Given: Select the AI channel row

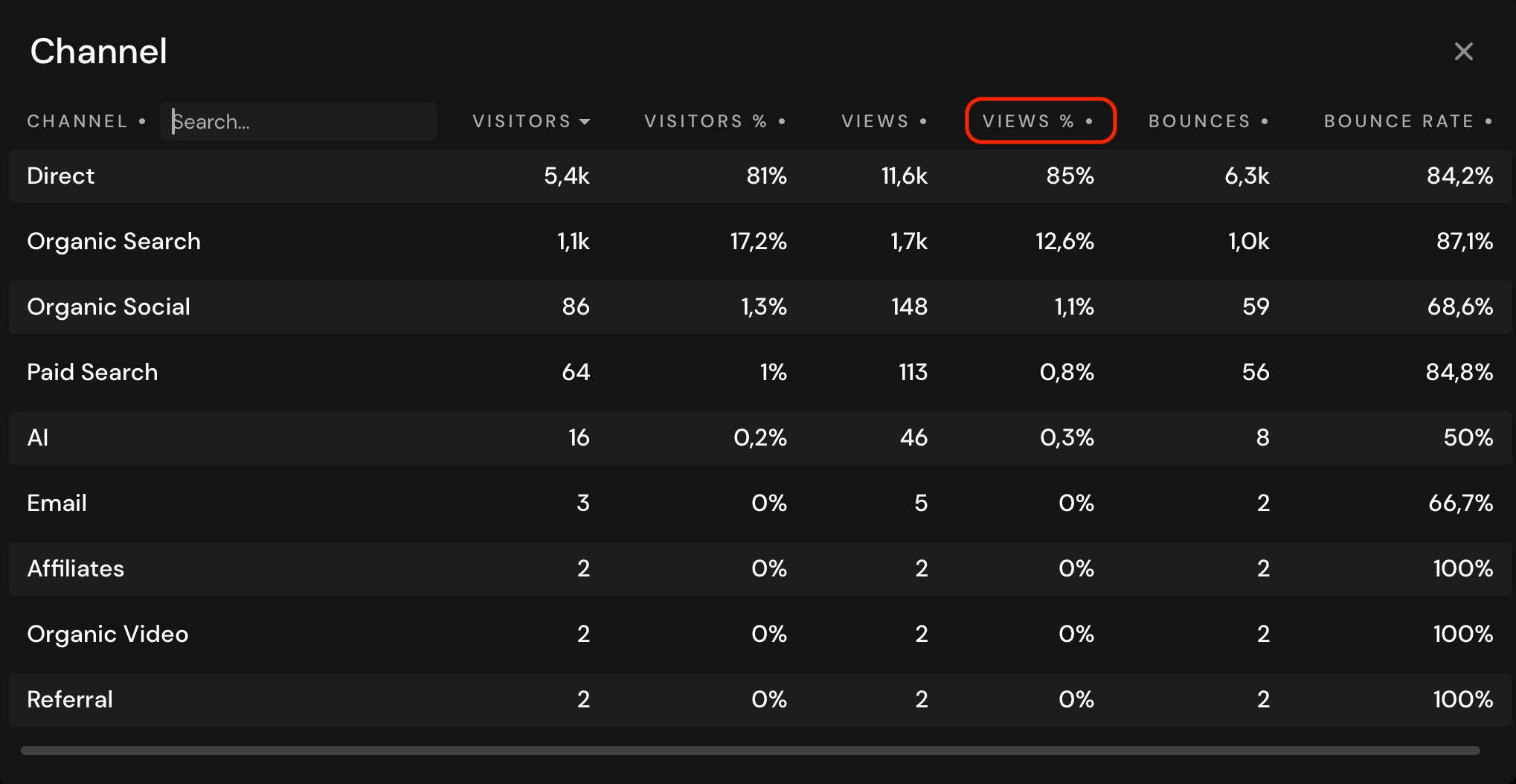Looking at the screenshot, I should coord(38,438).
